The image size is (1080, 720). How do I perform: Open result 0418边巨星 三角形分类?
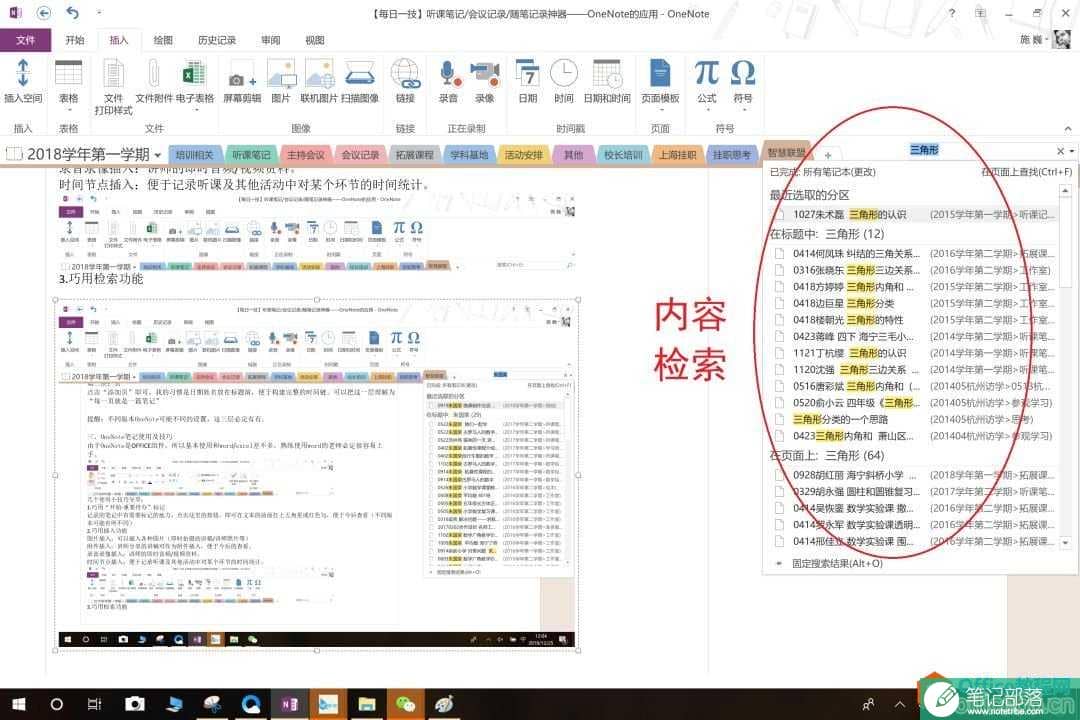coord(914,303)
